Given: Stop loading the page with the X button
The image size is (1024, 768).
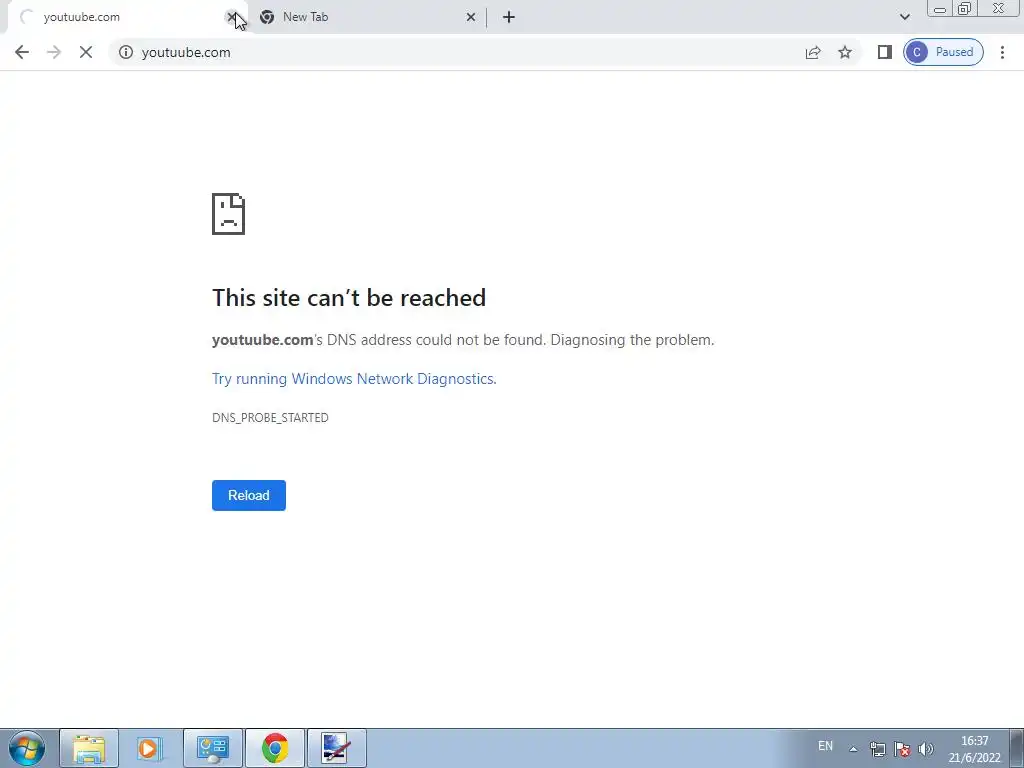Looking at the screenshot, I should coord(86,52).
